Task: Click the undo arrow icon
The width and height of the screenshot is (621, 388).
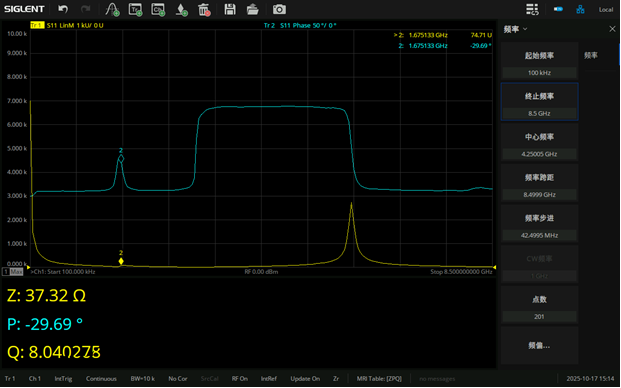Action: [63, 9]
